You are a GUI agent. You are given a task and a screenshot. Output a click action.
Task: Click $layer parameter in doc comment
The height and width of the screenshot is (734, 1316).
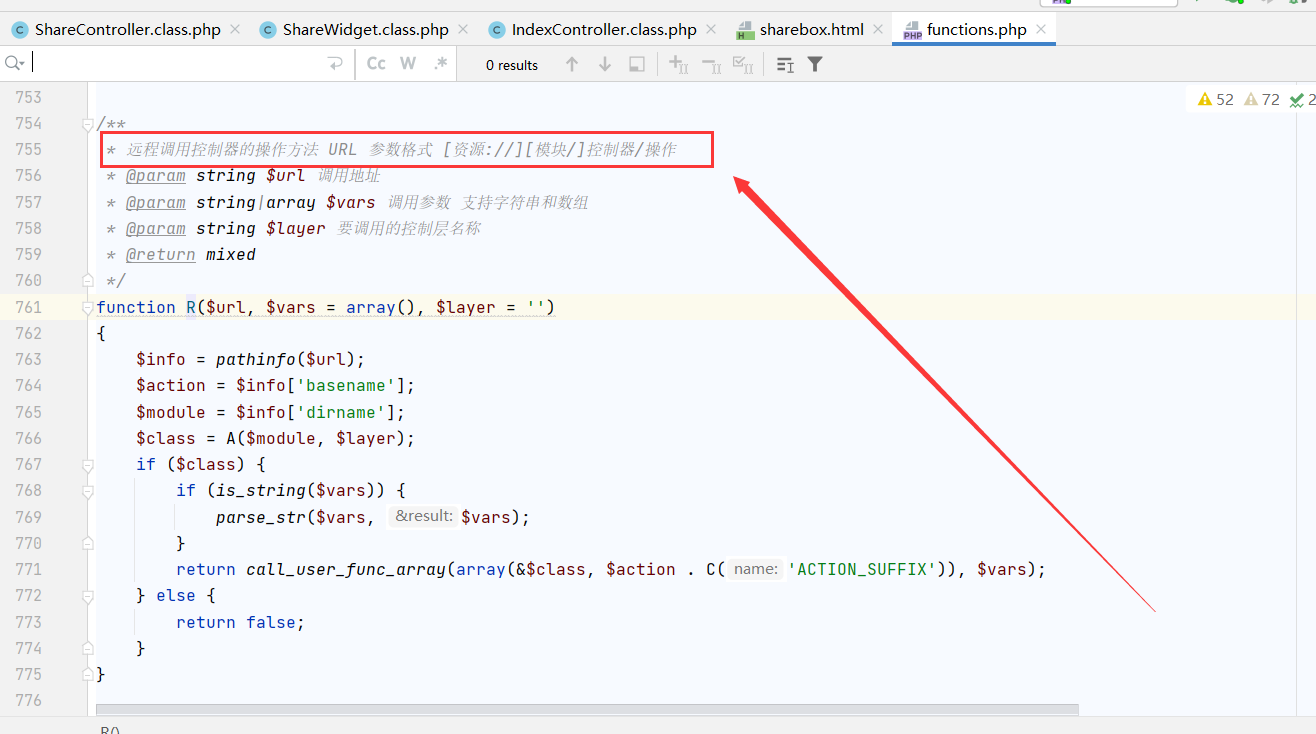[x=295, y=229]
